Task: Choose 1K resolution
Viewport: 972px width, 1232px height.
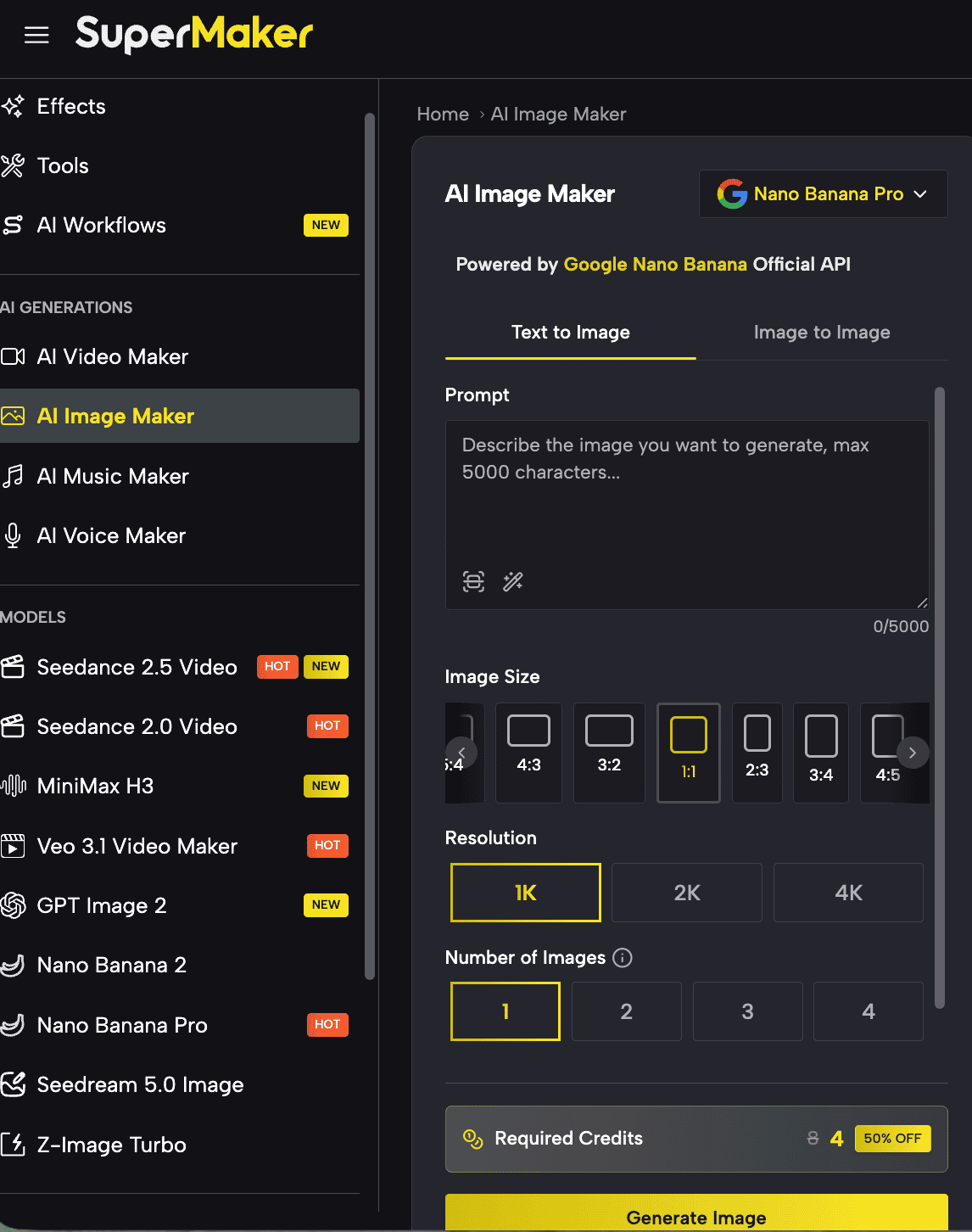Action: (x=526, y=893)
